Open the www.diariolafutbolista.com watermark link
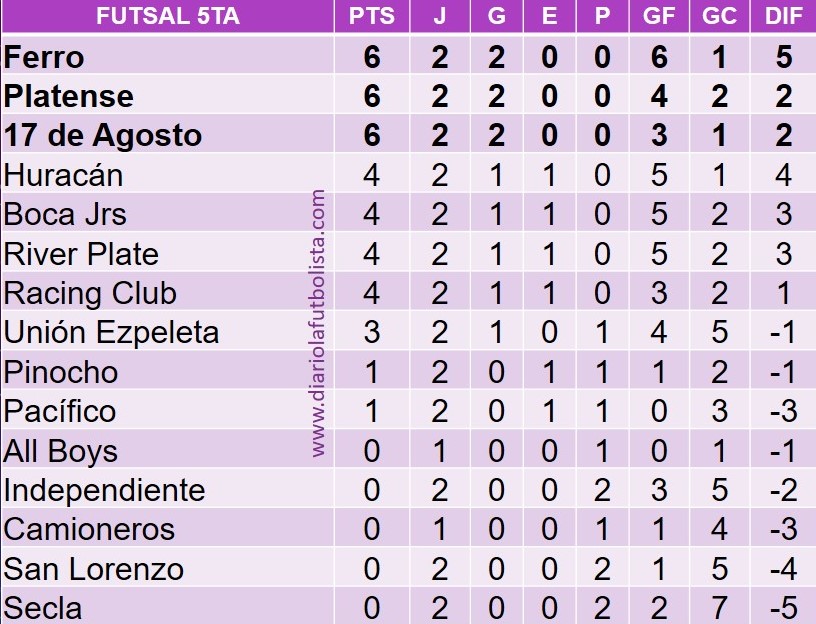This screenshot has height=624, width=816. coord(319,323)
